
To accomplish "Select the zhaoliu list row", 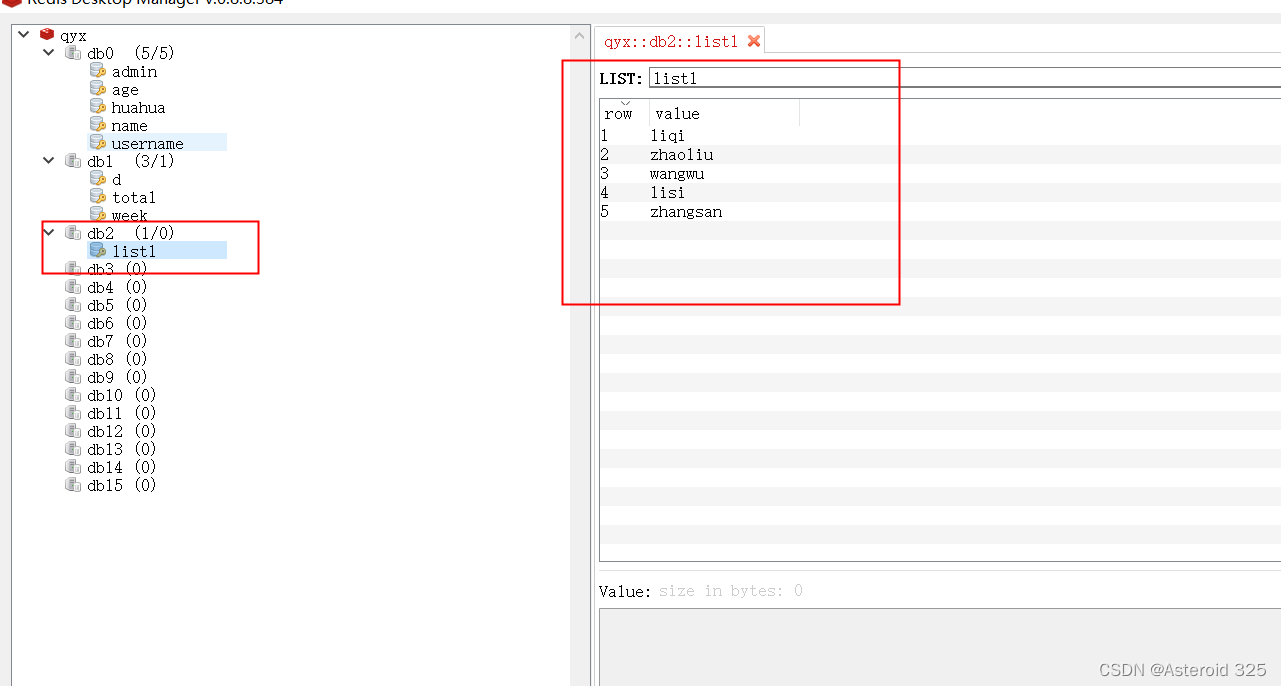I will [940, 154].
